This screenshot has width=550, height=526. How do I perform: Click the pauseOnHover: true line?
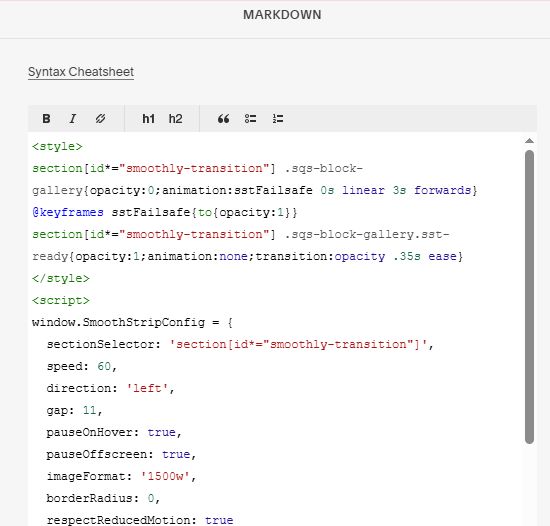coord(114,432)
